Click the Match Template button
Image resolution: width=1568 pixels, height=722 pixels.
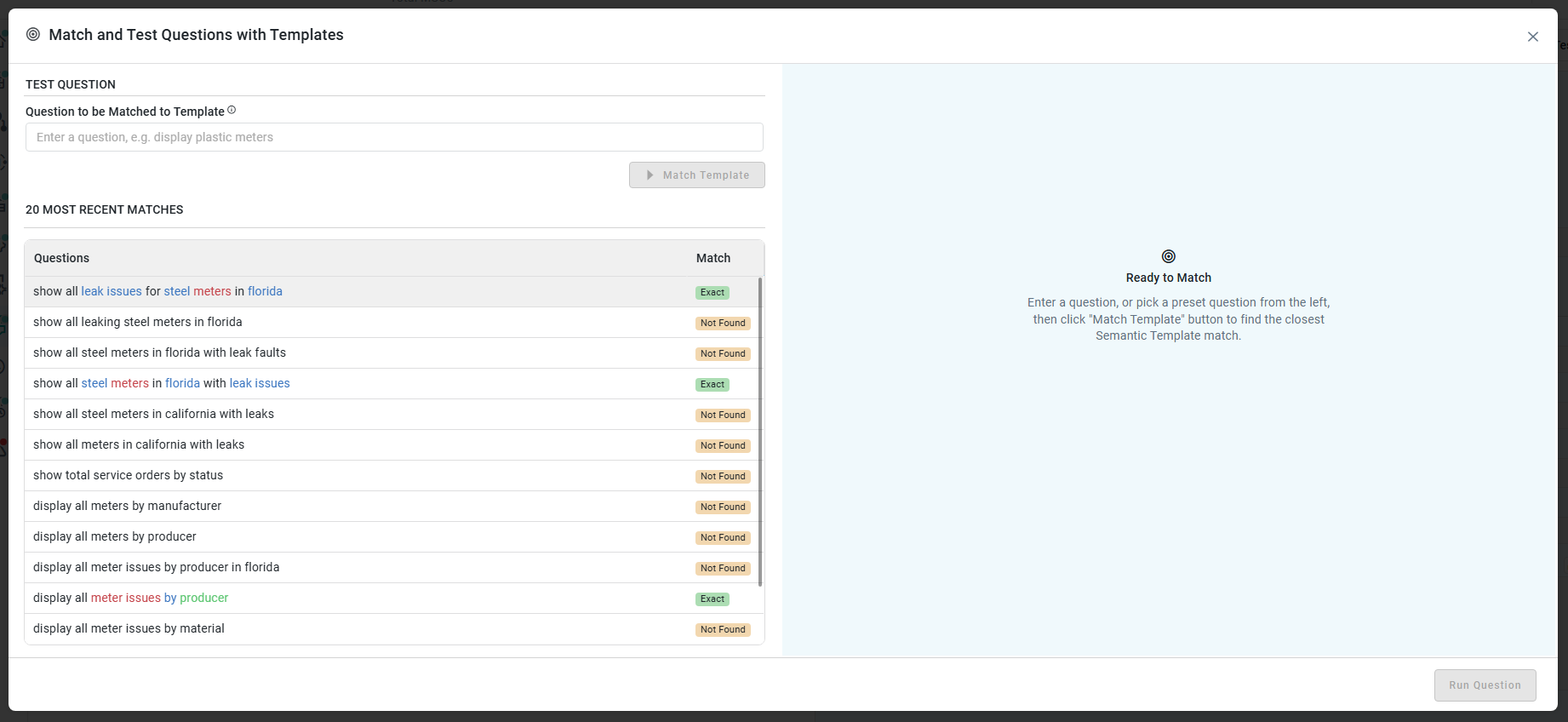pos(697,175)
